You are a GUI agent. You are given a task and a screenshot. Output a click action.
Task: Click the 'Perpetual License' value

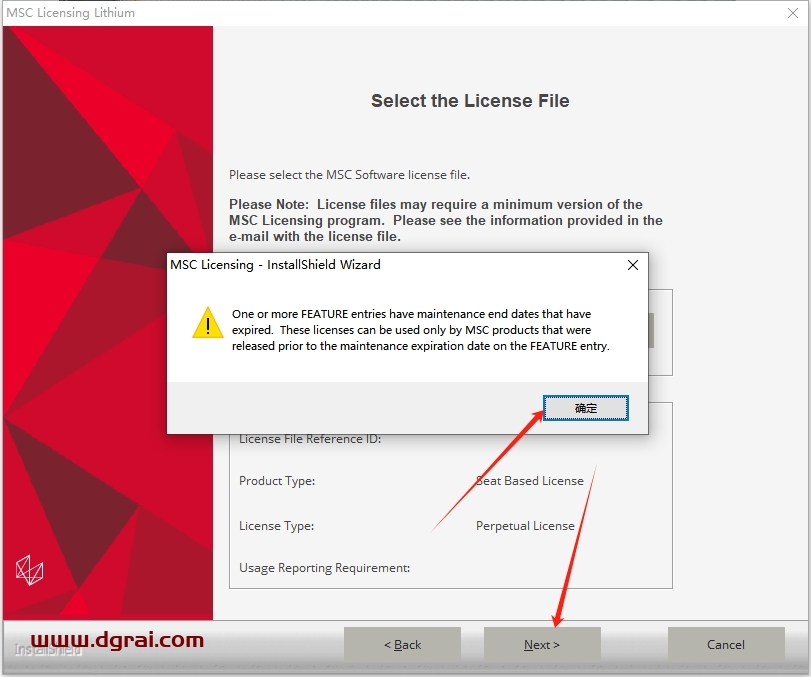(x=525, y=526)
